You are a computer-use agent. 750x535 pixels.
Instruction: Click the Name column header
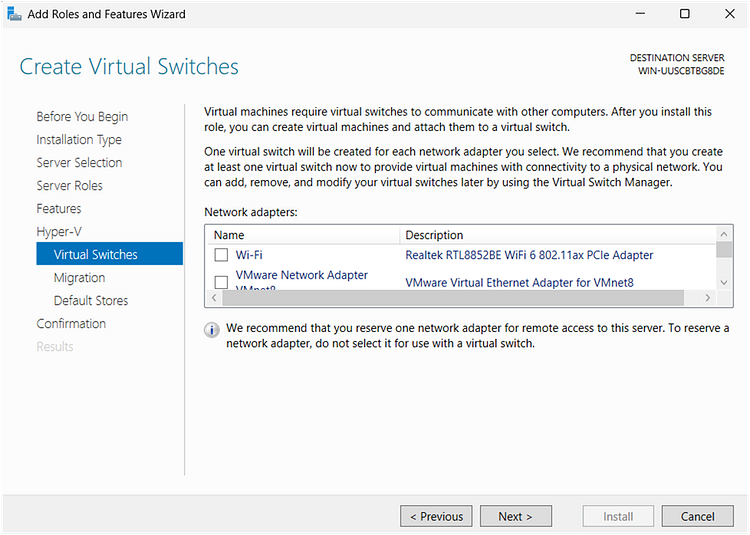click(x=303, y=235)
